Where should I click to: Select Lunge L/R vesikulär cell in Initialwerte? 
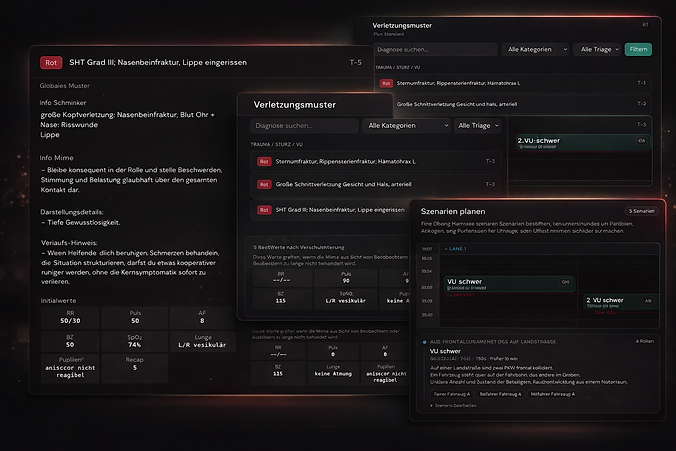[202, 341]
